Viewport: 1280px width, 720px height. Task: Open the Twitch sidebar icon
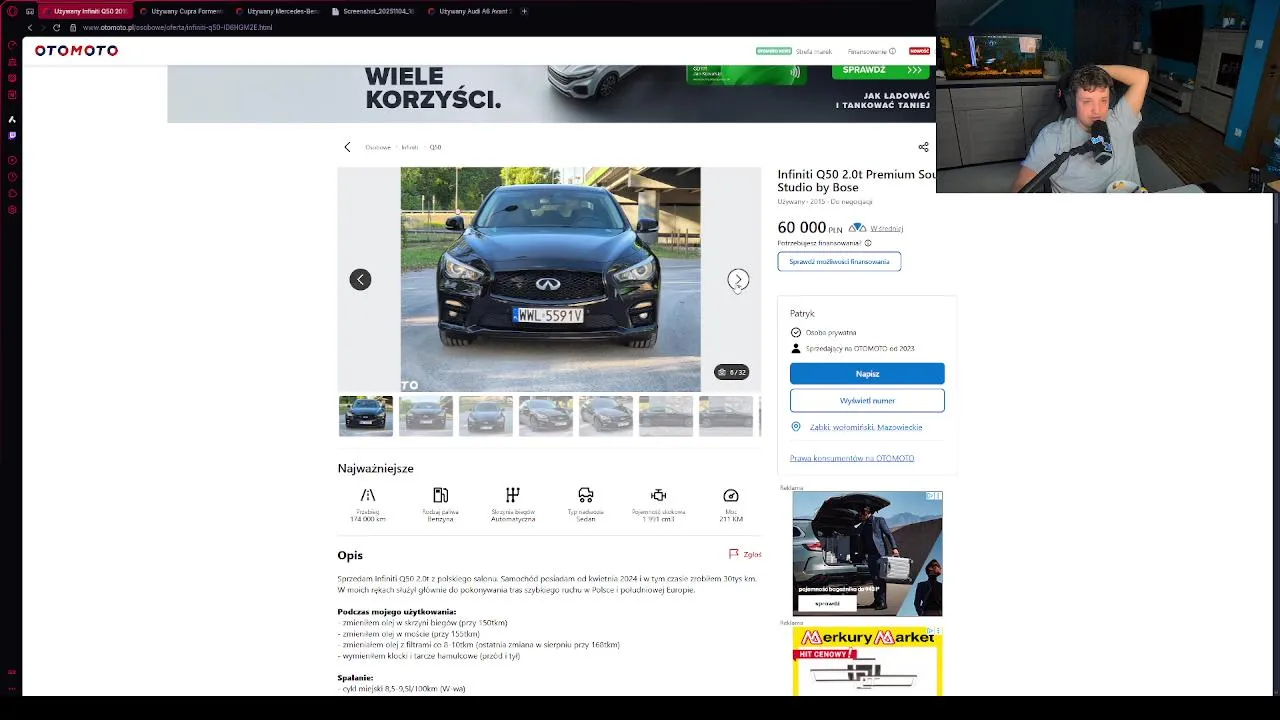click(12, 134)
